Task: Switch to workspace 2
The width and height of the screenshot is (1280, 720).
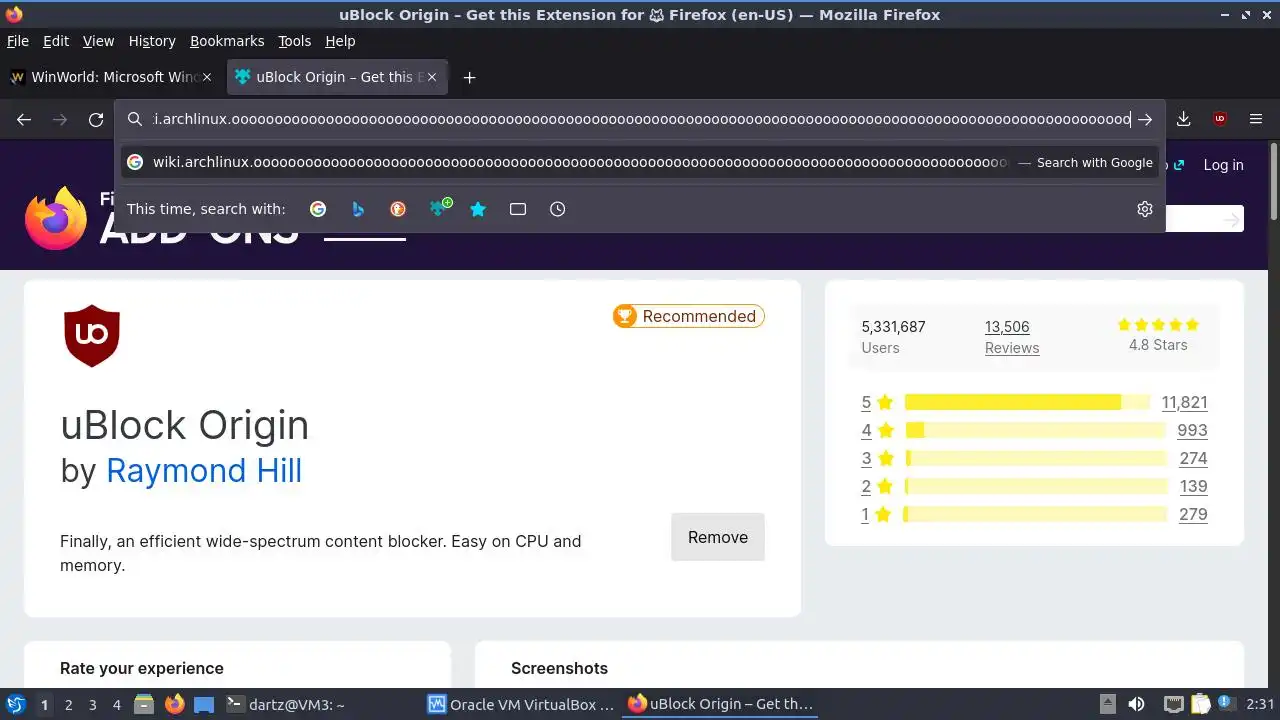Action: pyautogui.click(x=68, y=704)
